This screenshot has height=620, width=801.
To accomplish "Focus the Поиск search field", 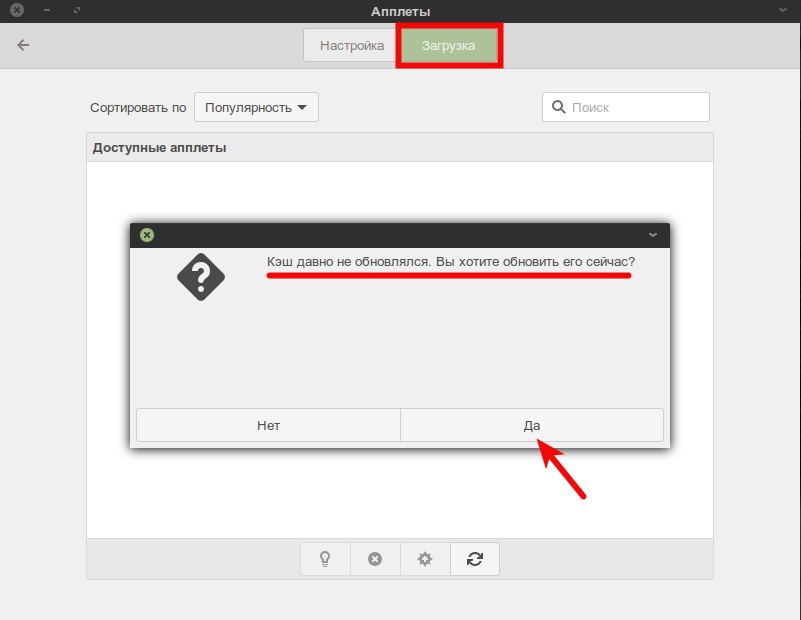I will [x=626, y=107].
